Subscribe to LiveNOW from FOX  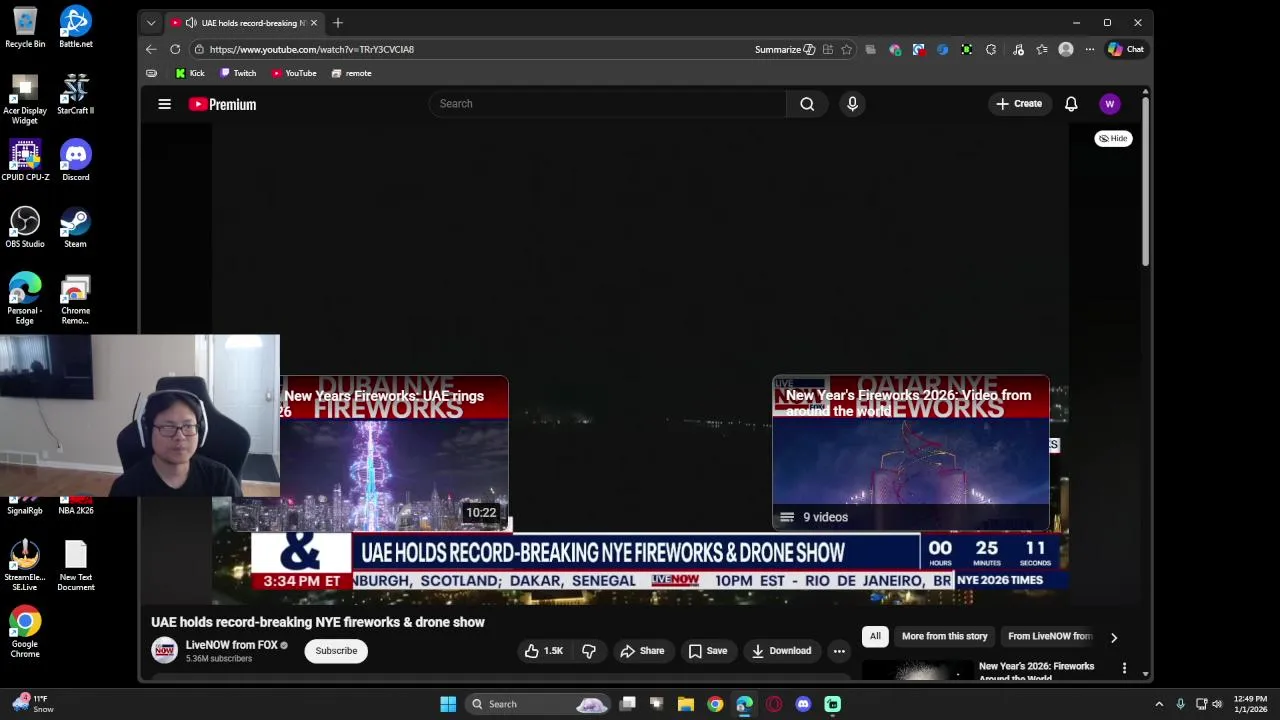click(336, 651)
